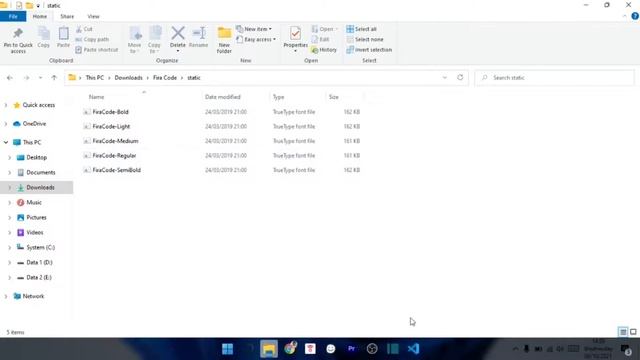This screenshot has height=360, width=640.
Task: Click the Search static field
Action: click(x=554, y=78)
